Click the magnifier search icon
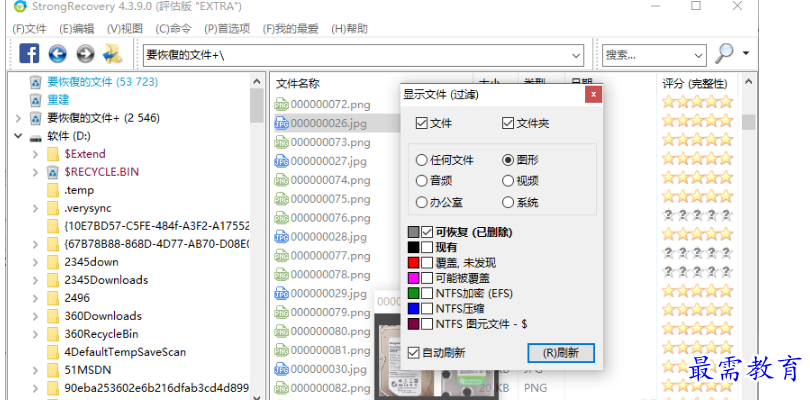The width and height of the screenshot is (810, 400). tap(724, 53)
